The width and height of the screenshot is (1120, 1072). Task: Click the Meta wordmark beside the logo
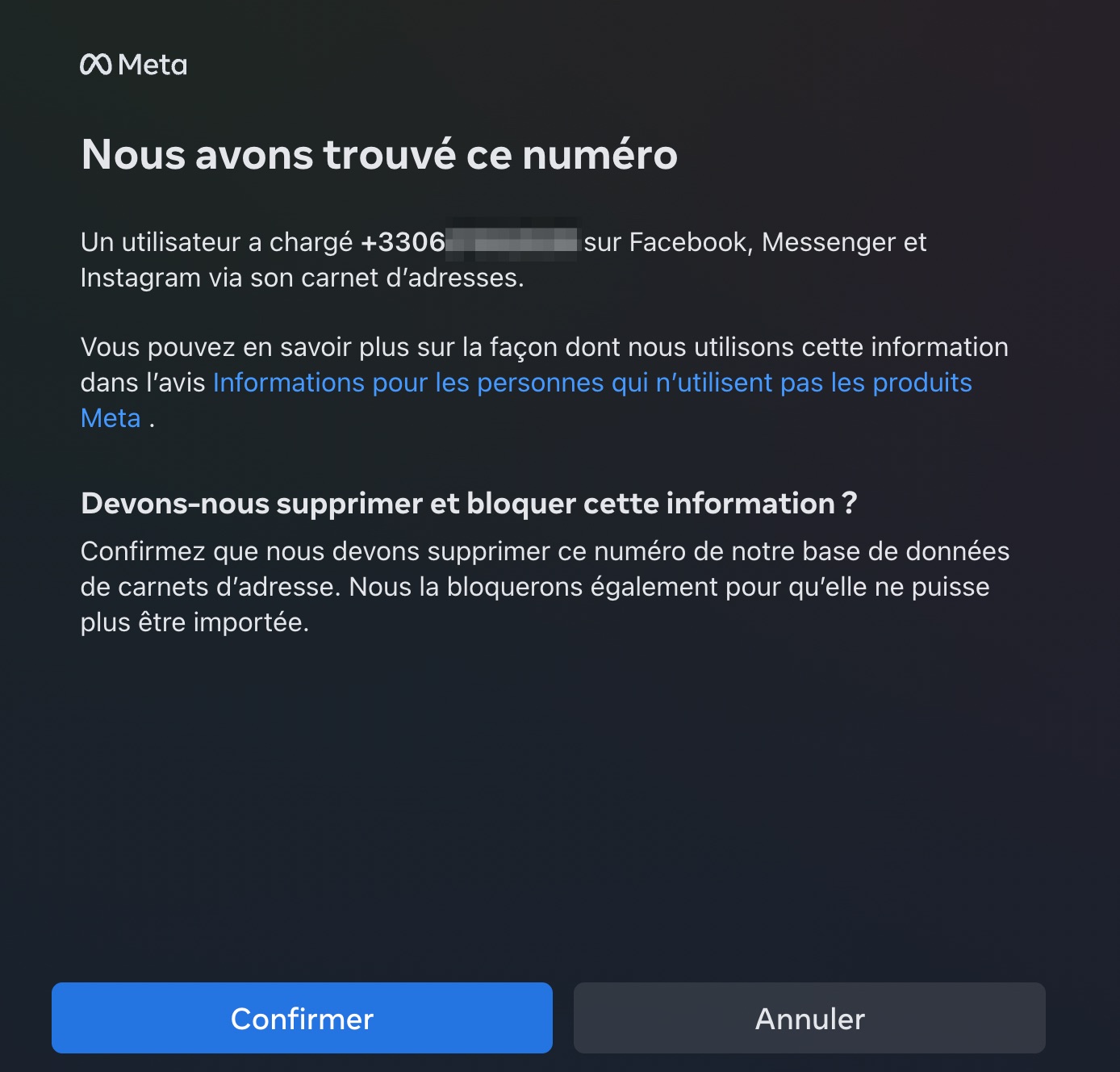pyautogui.click(x=153, y=65)
